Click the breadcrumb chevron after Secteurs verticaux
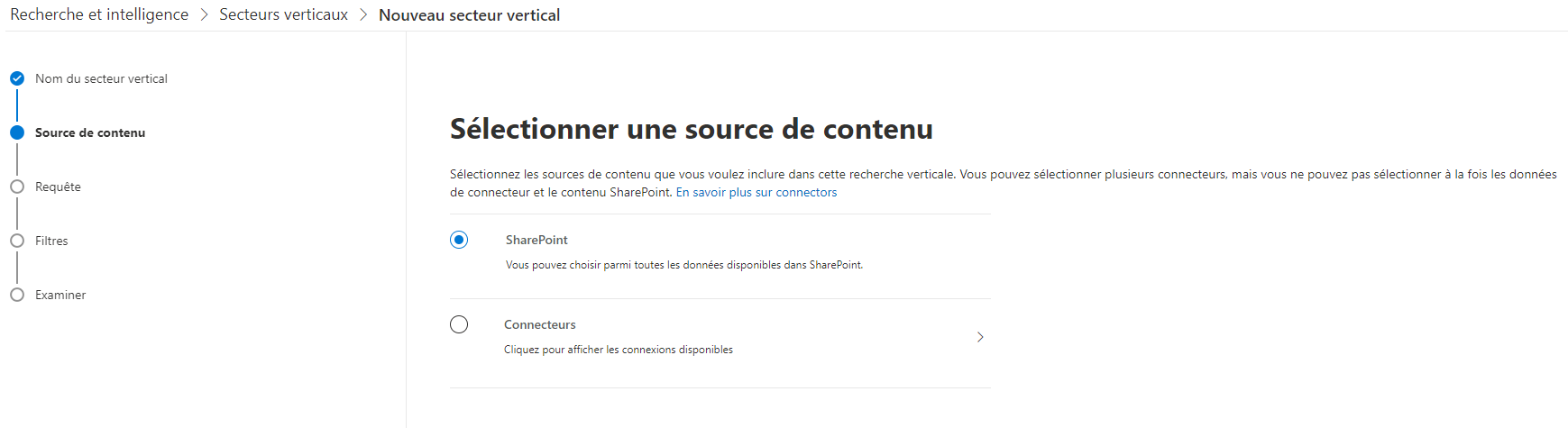 tap(363, 15)
